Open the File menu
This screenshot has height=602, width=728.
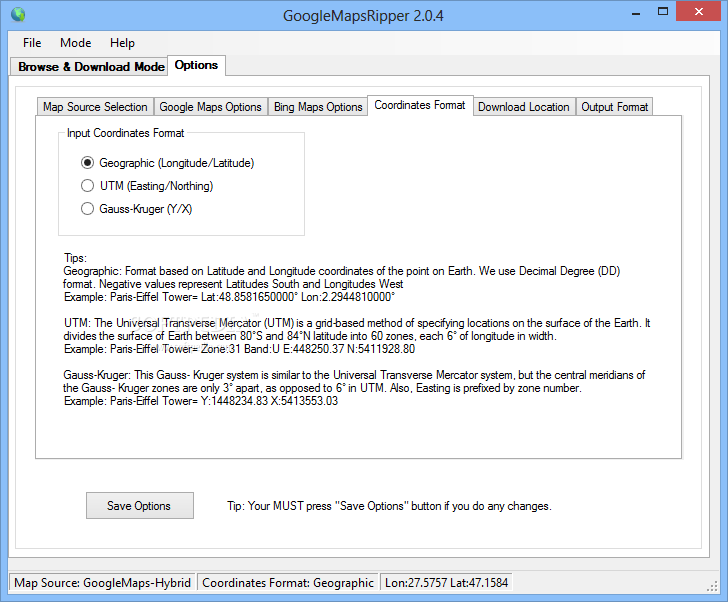click(32, 43)
